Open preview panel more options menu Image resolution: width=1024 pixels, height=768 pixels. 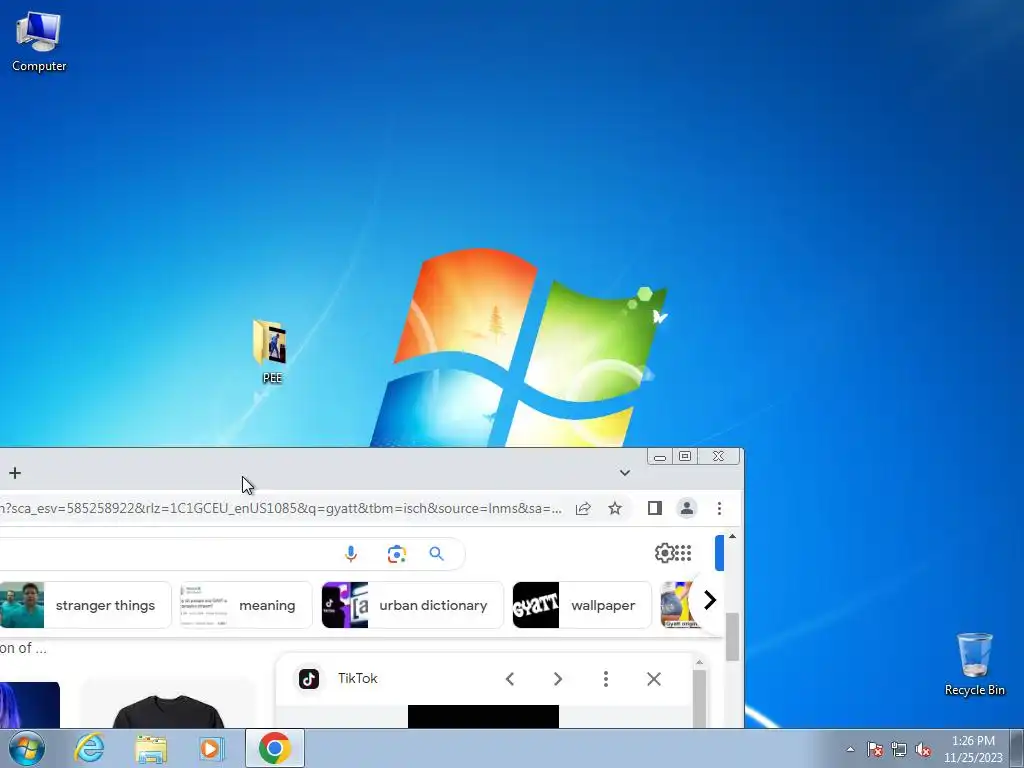click(x=605, y=679)
